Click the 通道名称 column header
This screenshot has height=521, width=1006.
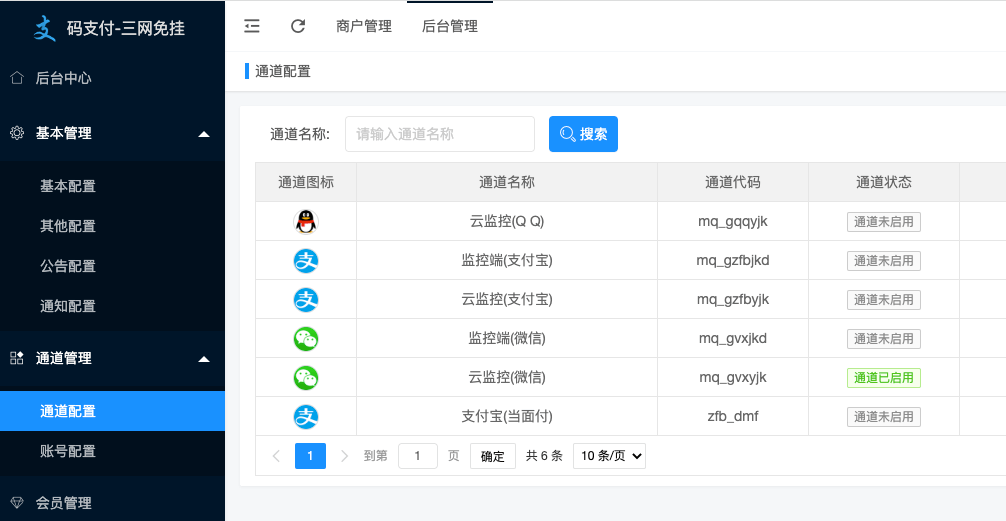pos(507,182)
